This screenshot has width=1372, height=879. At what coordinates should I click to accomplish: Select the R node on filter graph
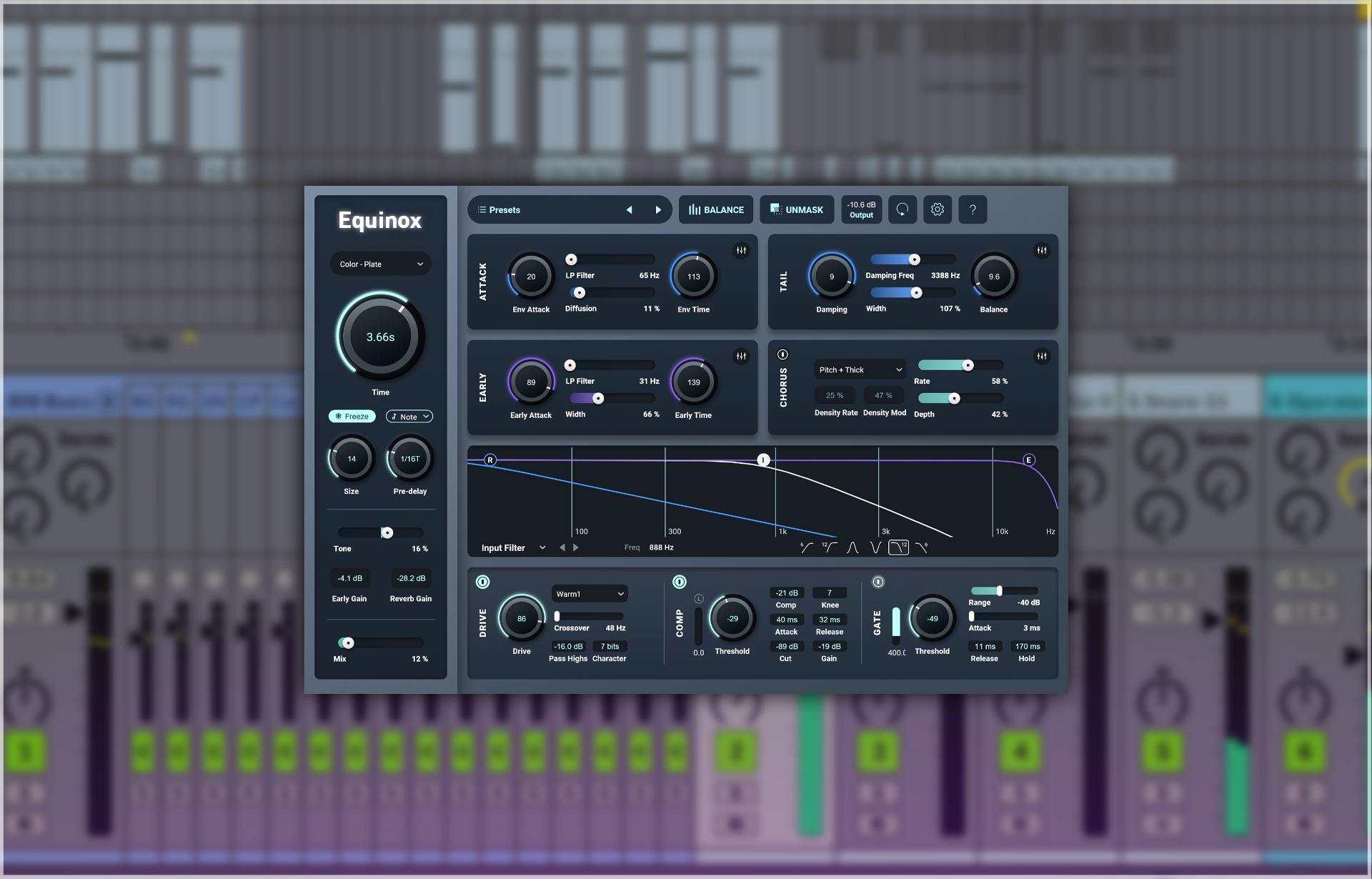pyautogui.click(x=490, y=460)
